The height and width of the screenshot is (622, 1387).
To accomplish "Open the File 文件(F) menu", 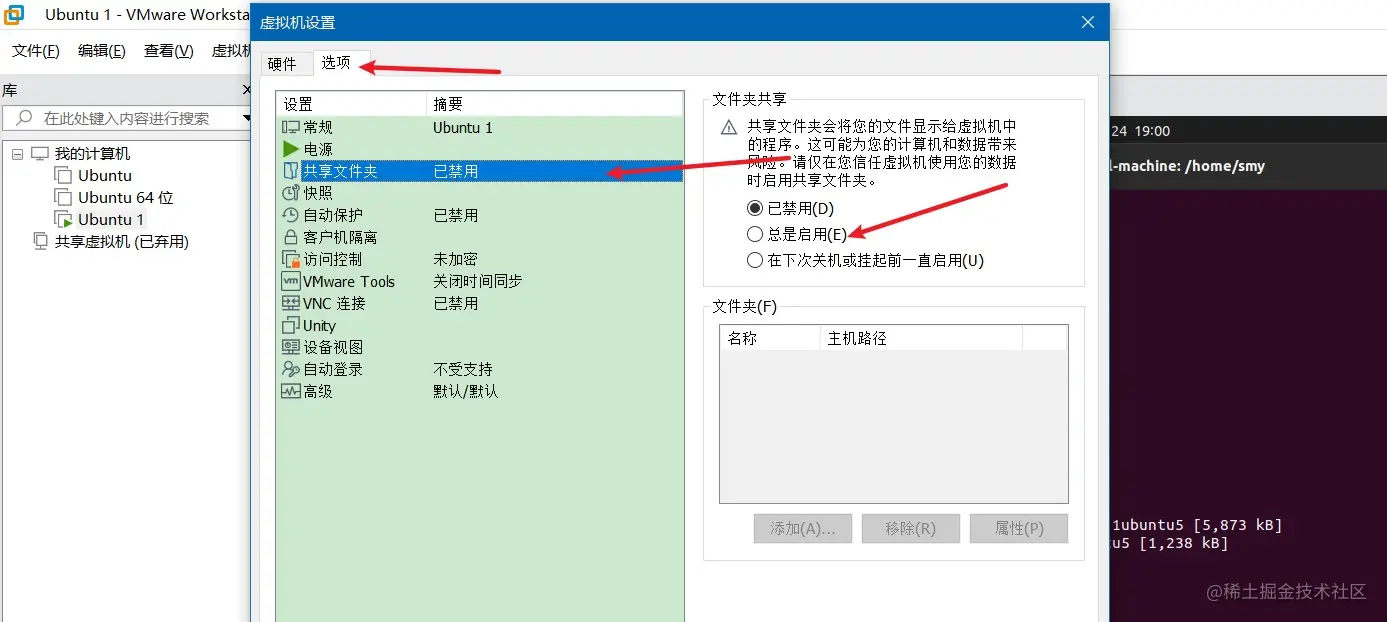I will tap(36, 51).
